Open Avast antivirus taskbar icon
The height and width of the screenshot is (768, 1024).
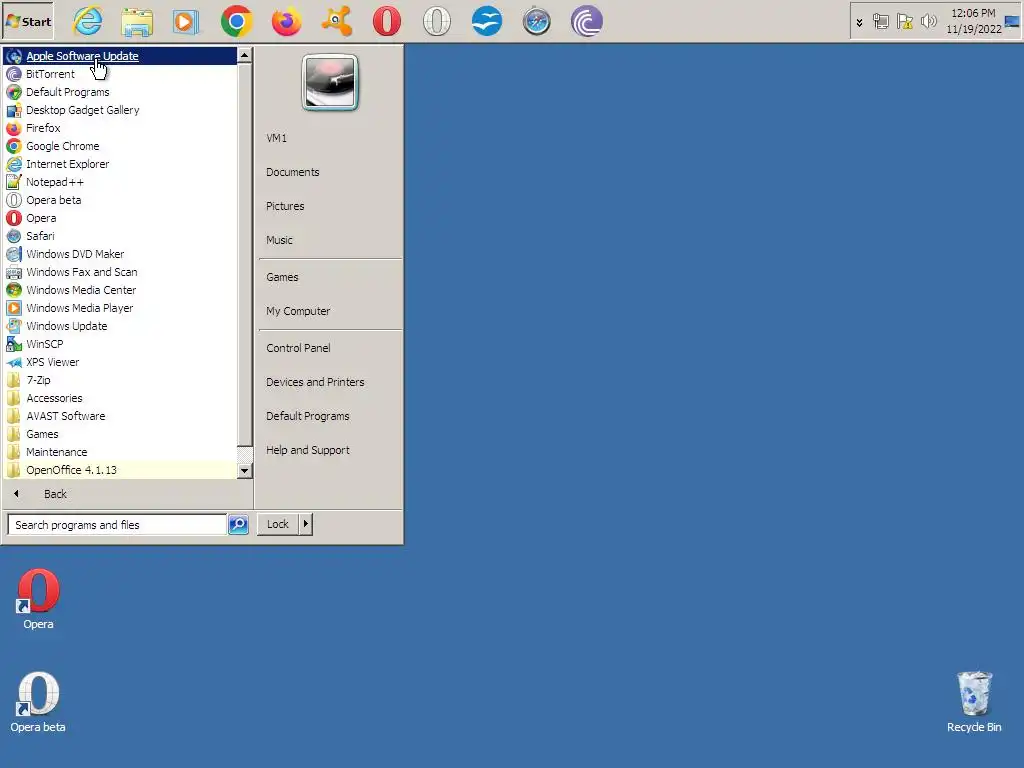click(x=337, y=21)
